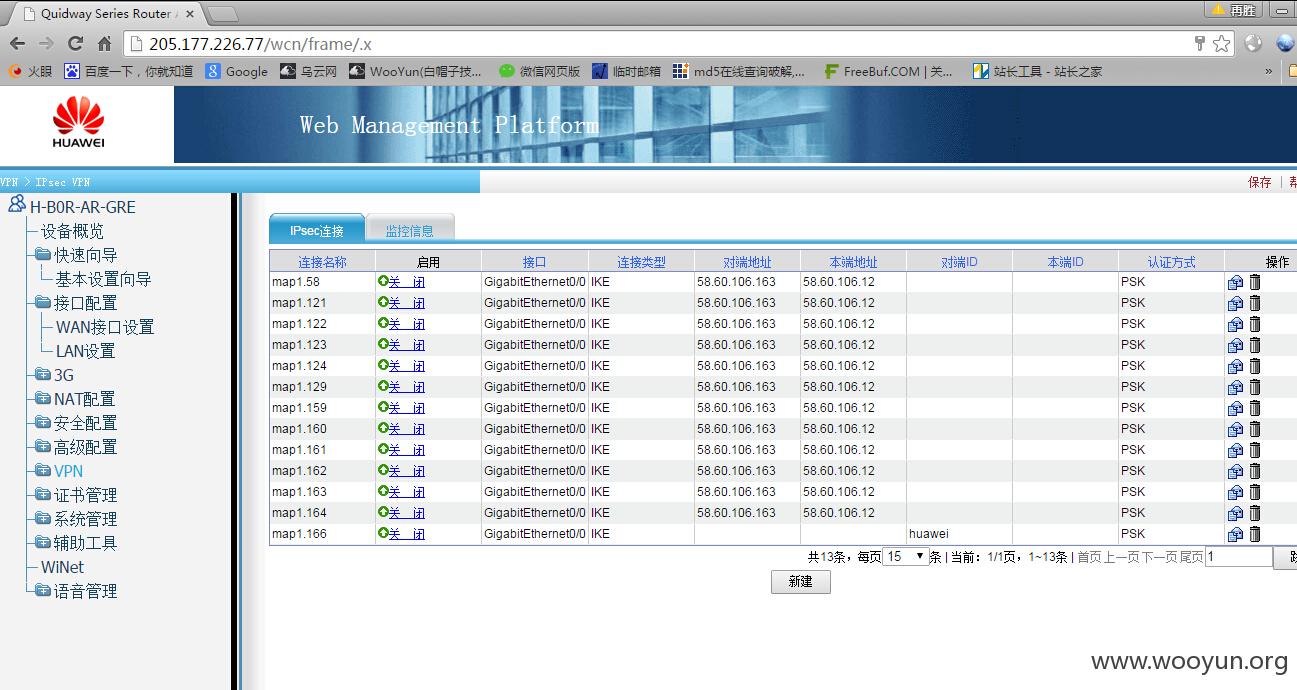Toggle the enable status of map1.124
Viewport: 1297px width, 690px height.
coord(401,366)
